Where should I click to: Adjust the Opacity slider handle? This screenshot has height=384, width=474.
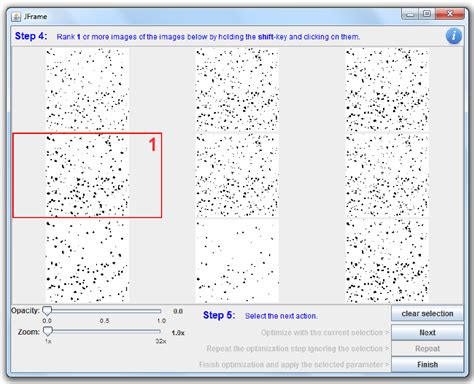coord(47,311)
